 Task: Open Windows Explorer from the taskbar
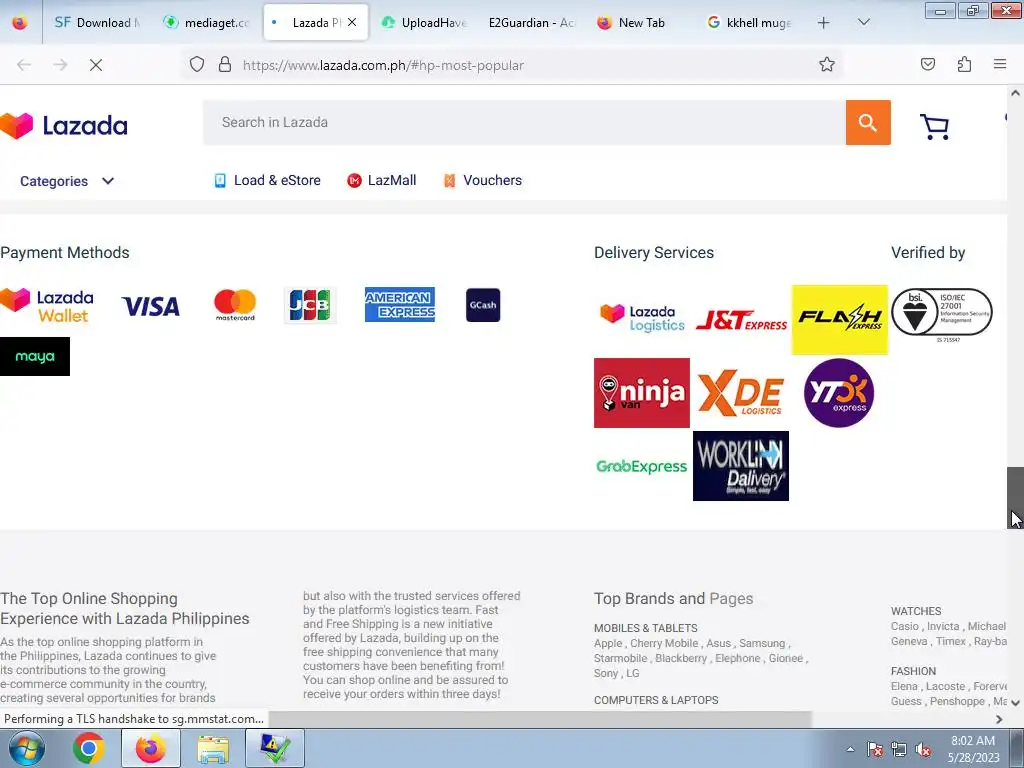pos(213,748)
